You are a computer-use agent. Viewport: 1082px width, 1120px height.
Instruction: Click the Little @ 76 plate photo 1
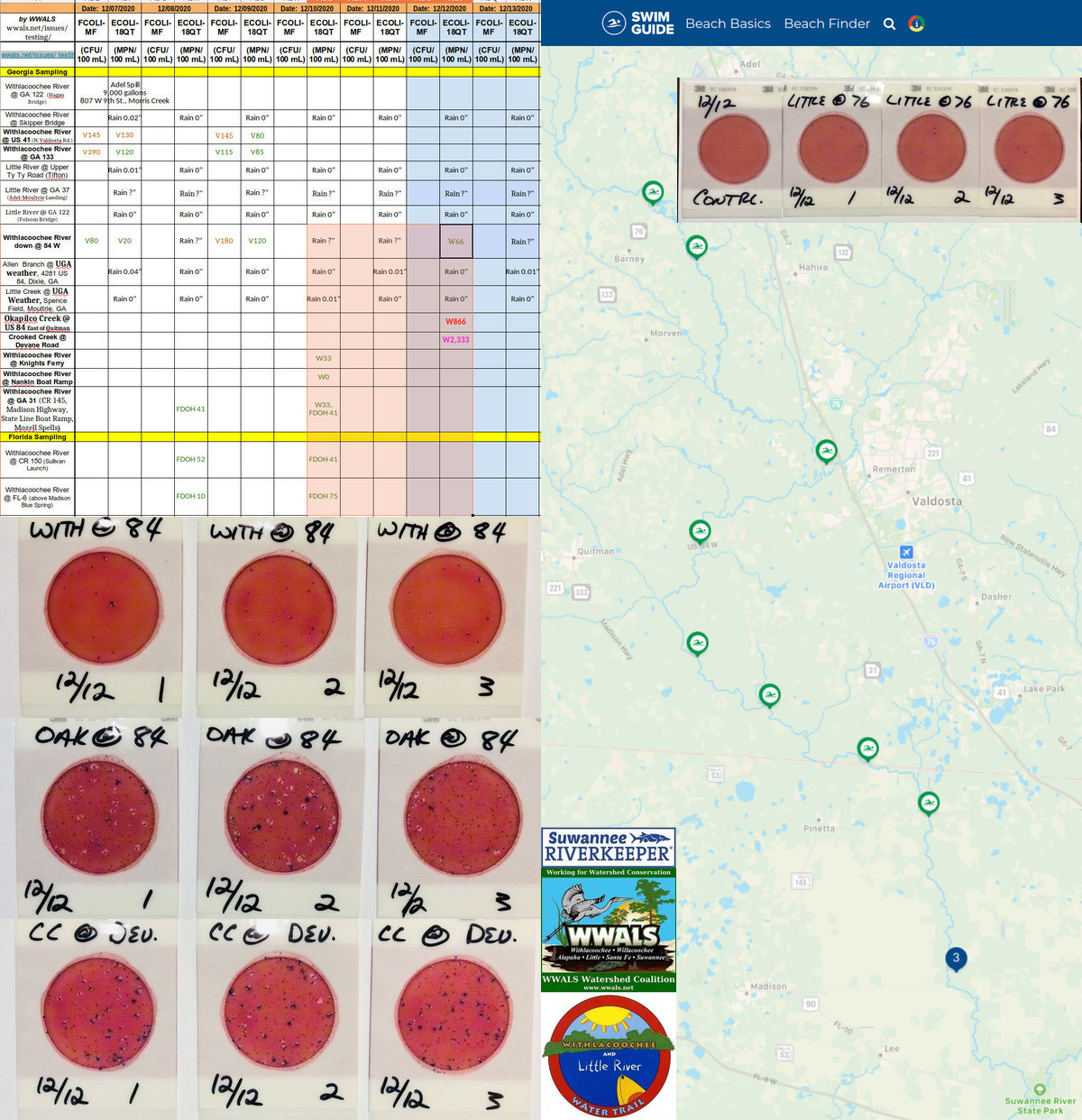click(830, 150)
